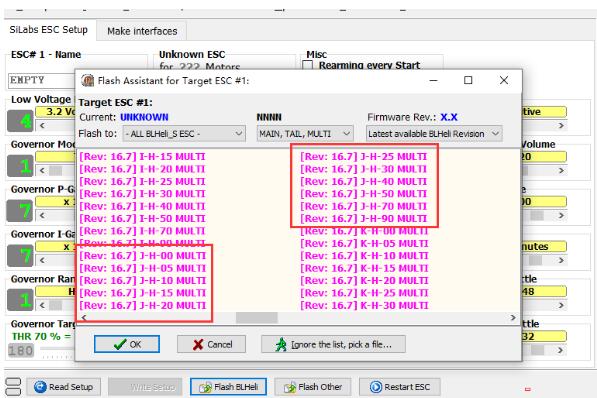Select firmware 'I-H-30 MULTI'
This screenshot has height=398, width=597.
tap(142, 194)
